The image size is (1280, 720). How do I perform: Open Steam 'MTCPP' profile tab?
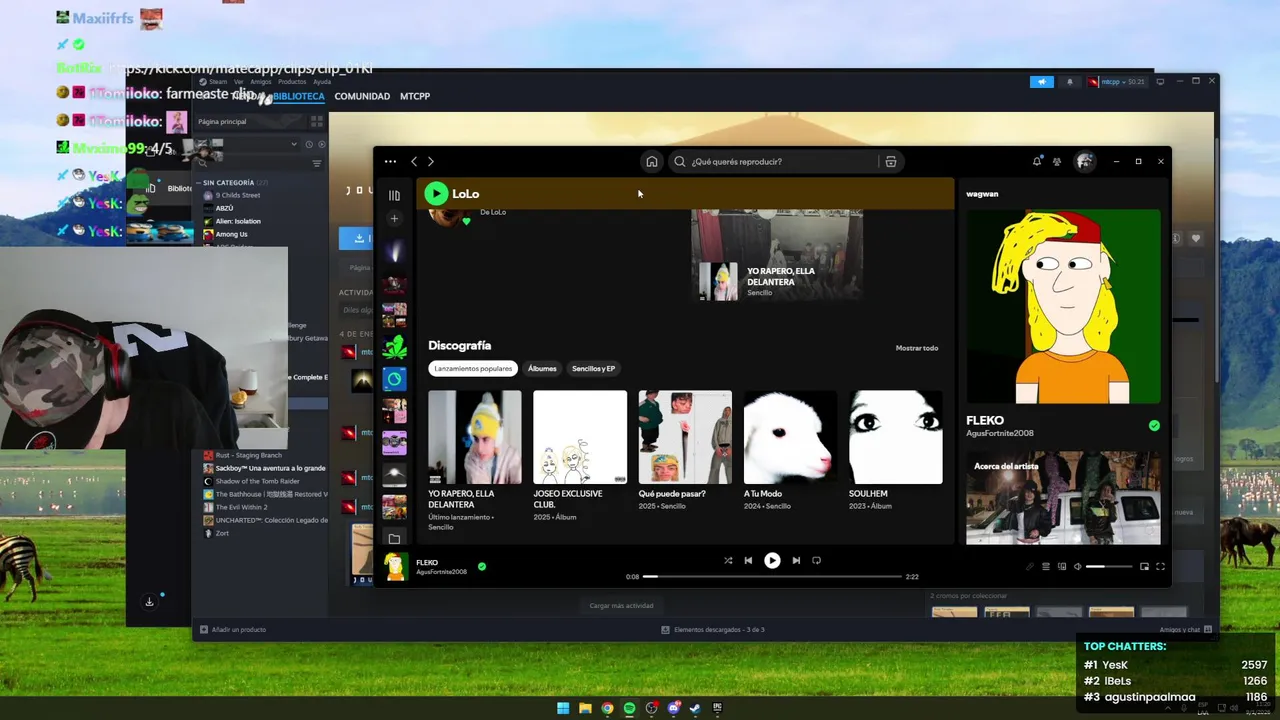(x=415, y=97)
